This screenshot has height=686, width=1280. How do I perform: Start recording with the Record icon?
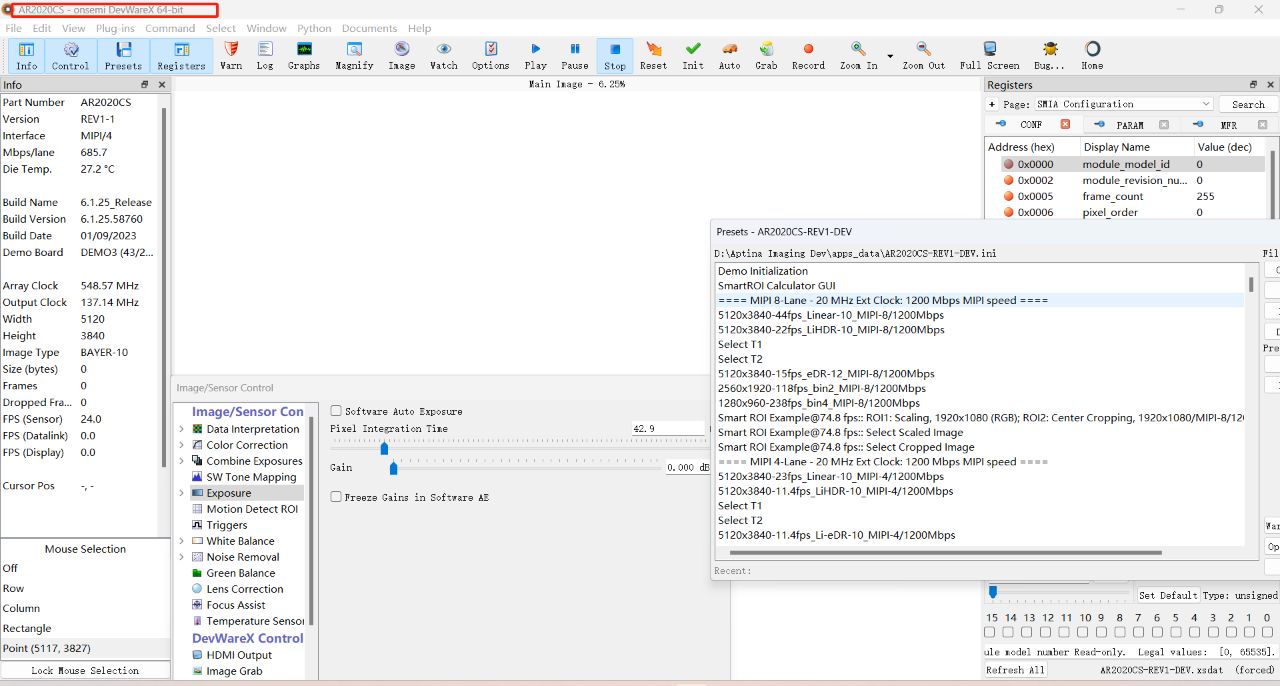pos(808,55)
